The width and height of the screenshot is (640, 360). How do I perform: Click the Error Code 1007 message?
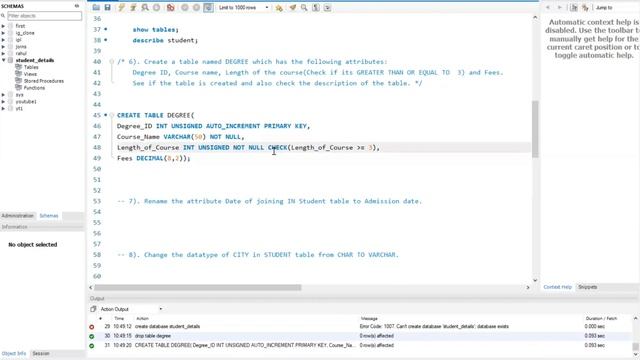pos(434,327)
